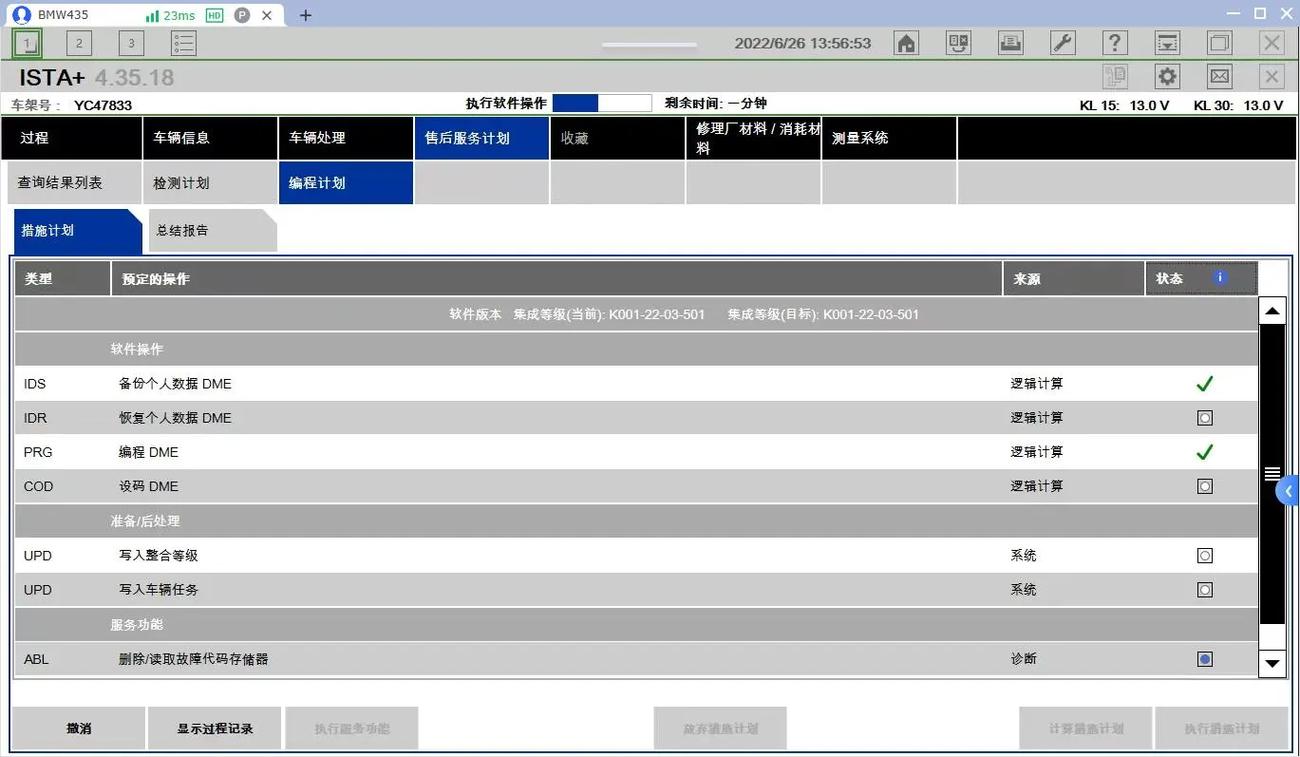
Task: Expand the blue side panel arrow
Action: 1288,491
